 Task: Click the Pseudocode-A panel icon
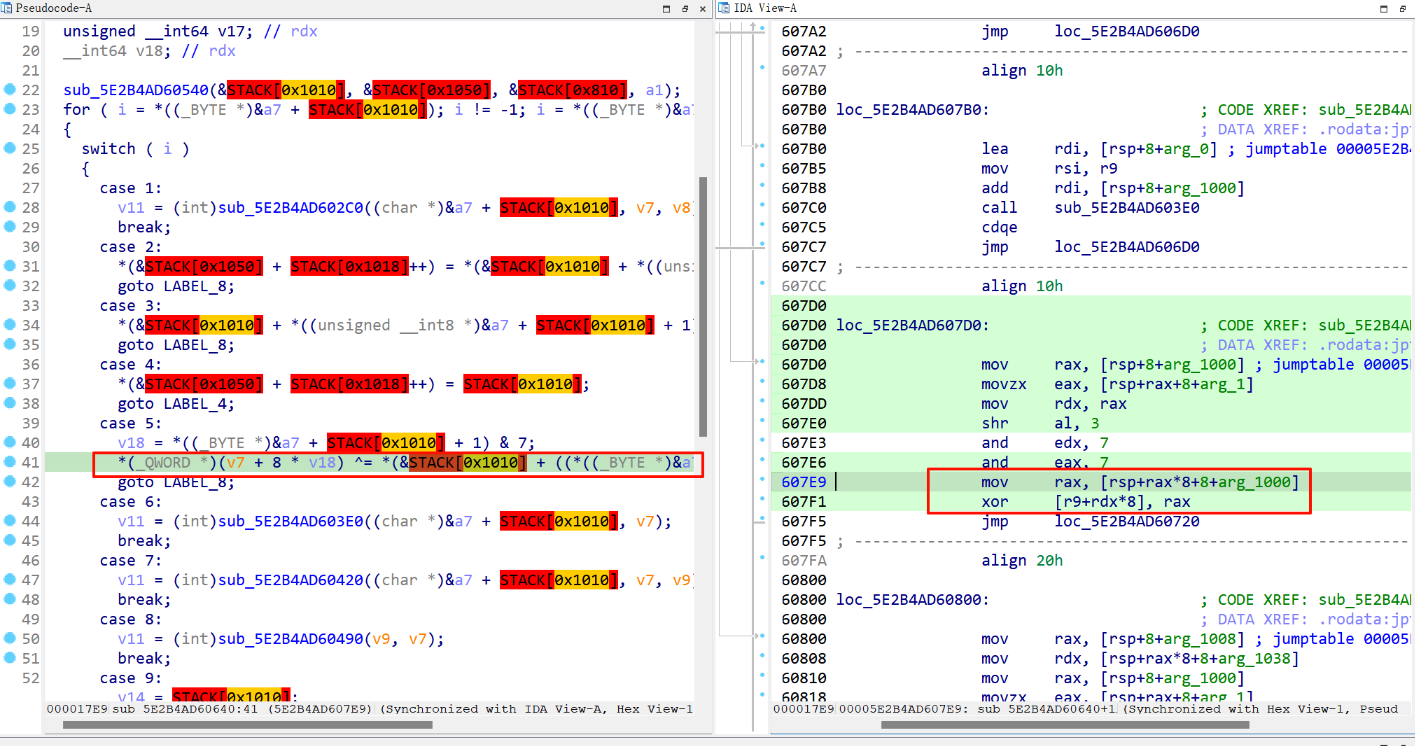(x=8, y=8)
